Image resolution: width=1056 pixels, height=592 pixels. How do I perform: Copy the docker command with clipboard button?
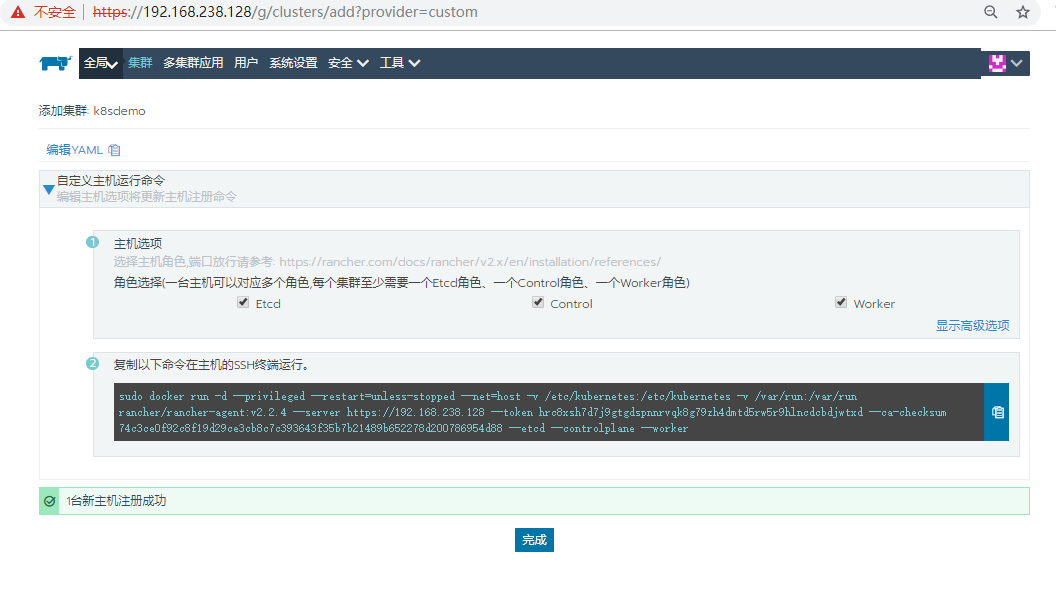coord(997,412)
